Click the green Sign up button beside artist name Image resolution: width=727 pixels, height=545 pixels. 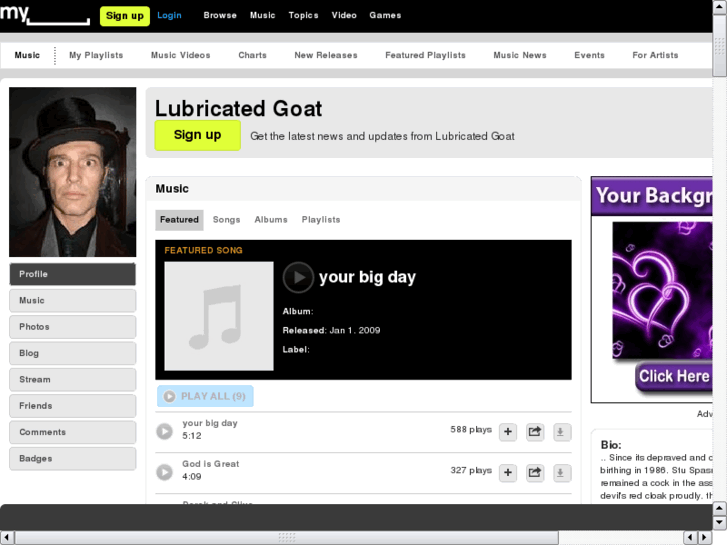click(197, 135)
